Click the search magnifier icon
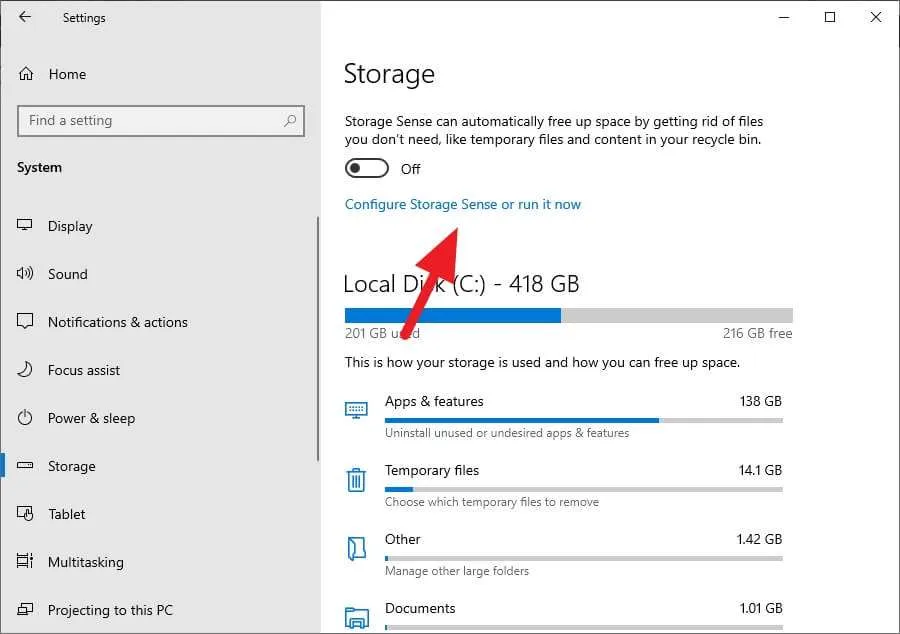The height and width of the screenshot is (634, 900). 290,120
